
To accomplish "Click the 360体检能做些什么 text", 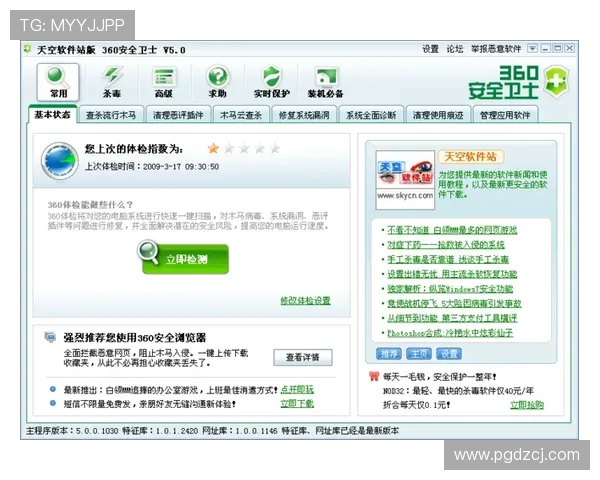I will click(x=90, y=204).
